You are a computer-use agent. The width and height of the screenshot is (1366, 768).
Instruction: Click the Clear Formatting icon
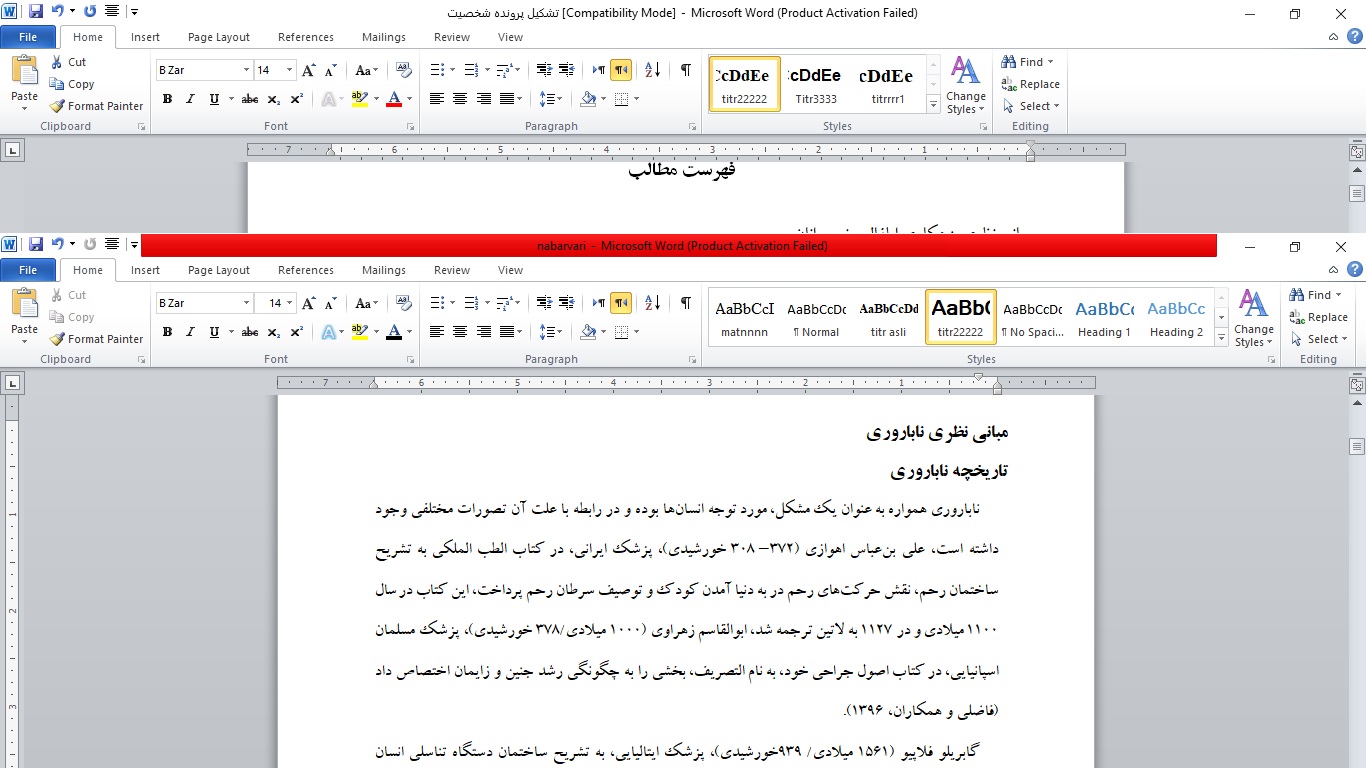404,301
